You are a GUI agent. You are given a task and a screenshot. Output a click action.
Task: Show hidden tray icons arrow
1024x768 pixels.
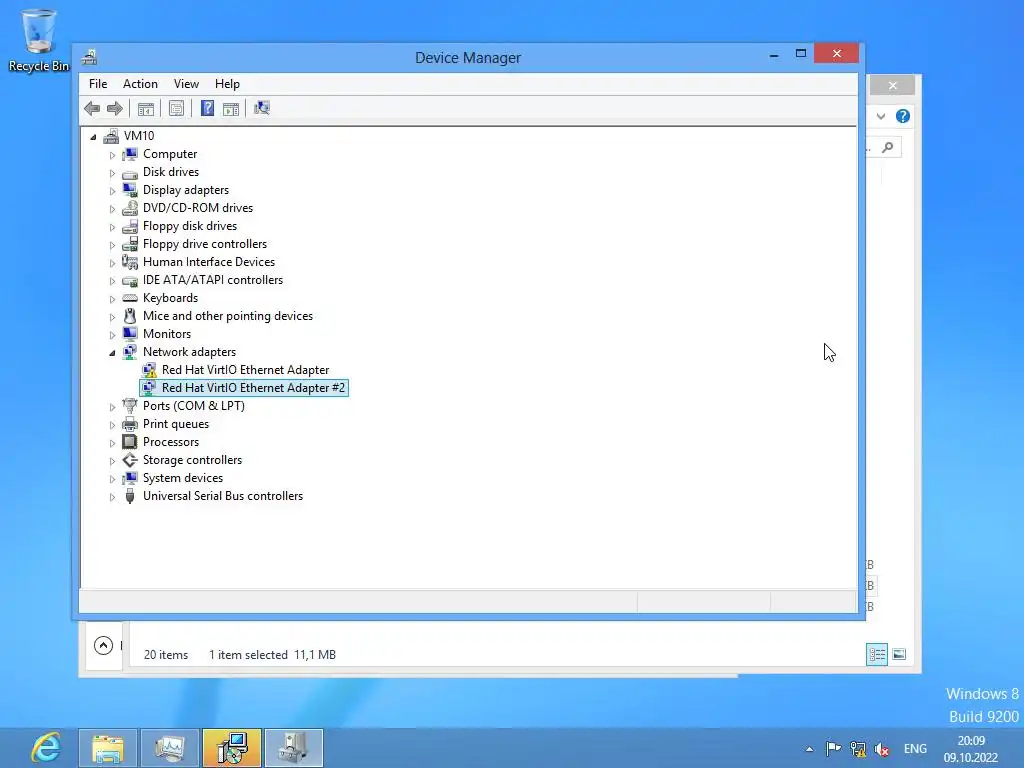pyautogui.click(x=809, y=749)
